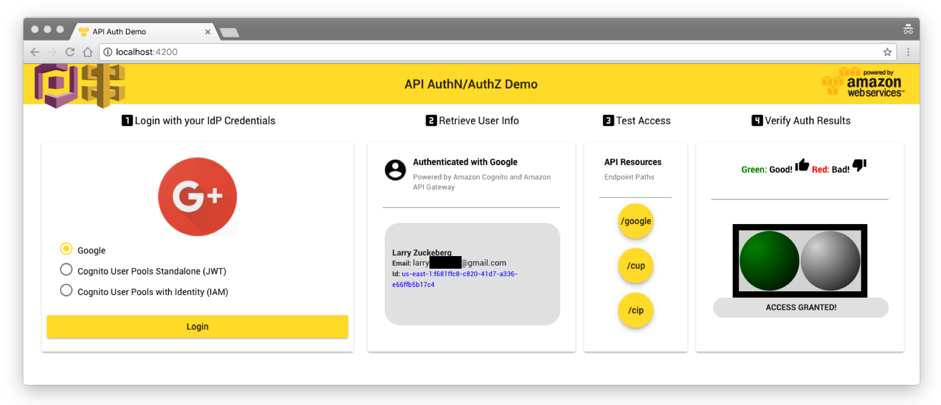
Task: Select Cognito User Pools Standalone (JWT)
Action: coord(66,270)
